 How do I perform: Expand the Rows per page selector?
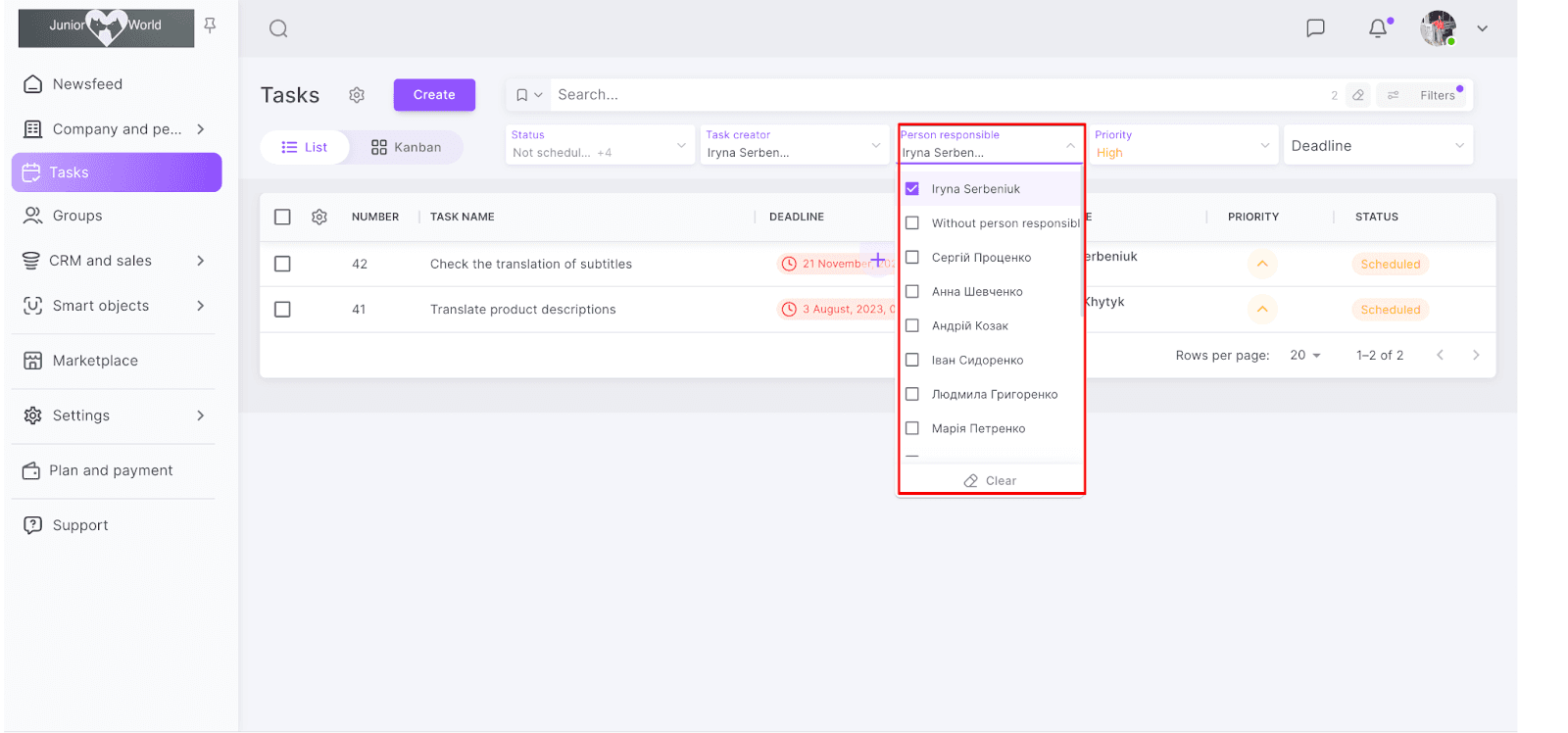[1305, 355]
